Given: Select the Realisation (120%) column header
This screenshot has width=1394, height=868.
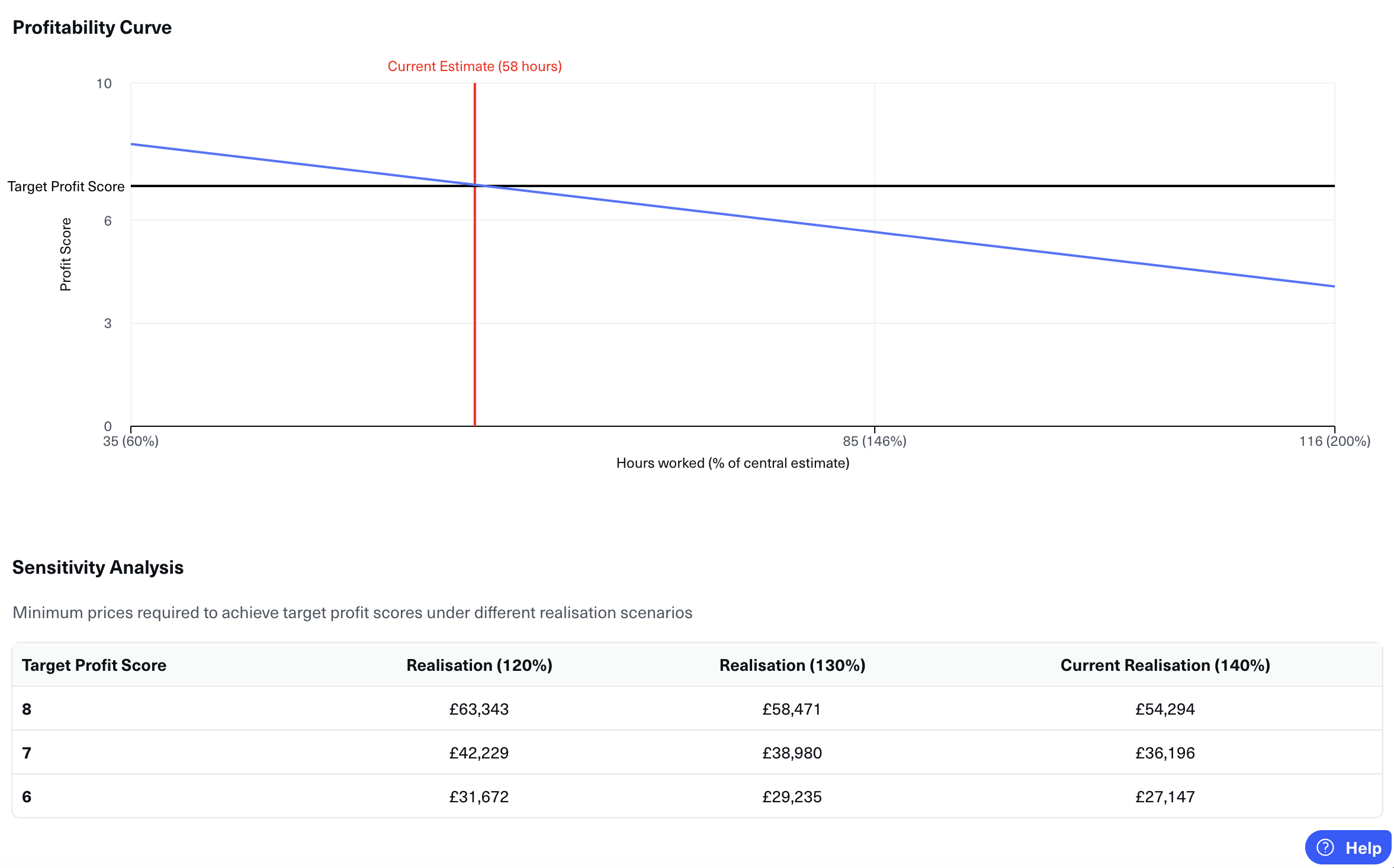Looking at the screenshot, I should point(478,665).
